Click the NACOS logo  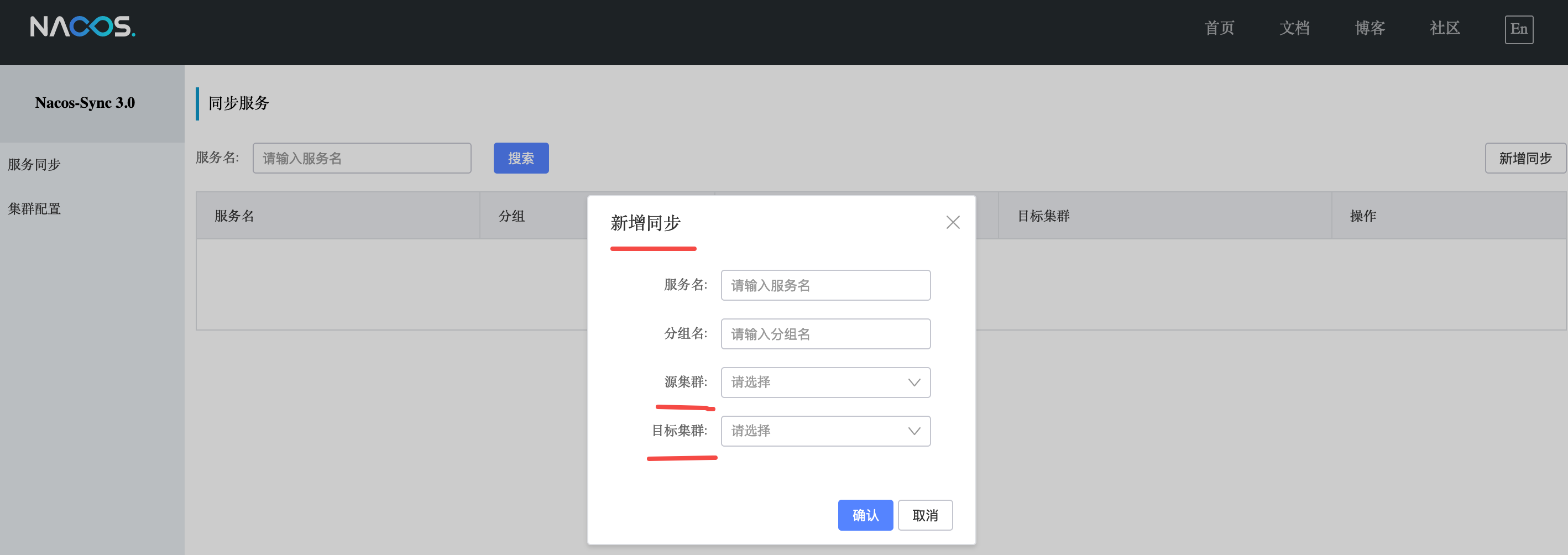click(83, 27)
